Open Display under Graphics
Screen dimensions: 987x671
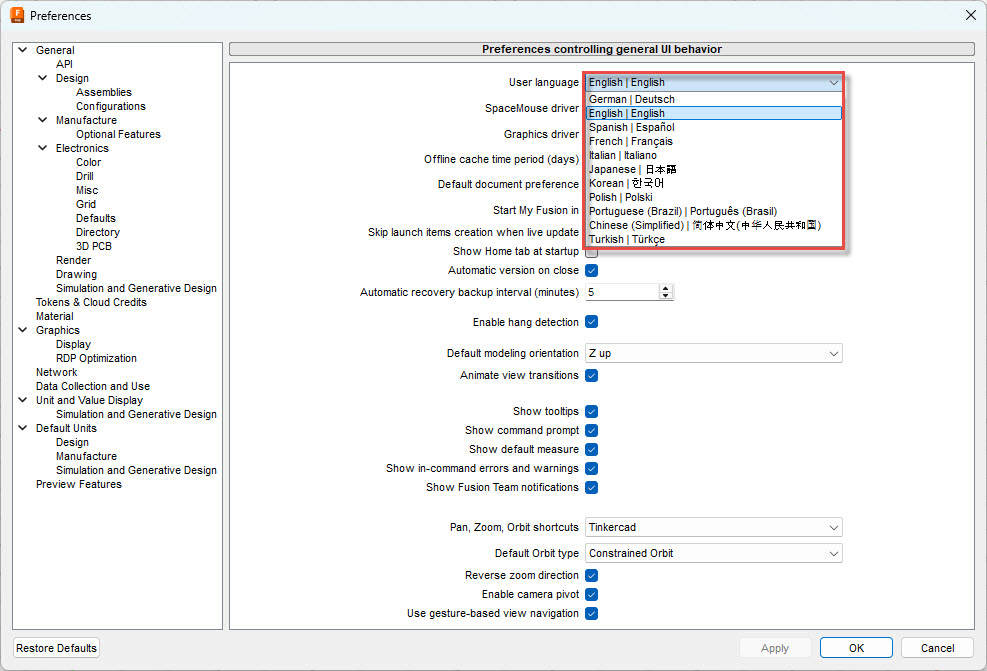[x=73, y=344]
